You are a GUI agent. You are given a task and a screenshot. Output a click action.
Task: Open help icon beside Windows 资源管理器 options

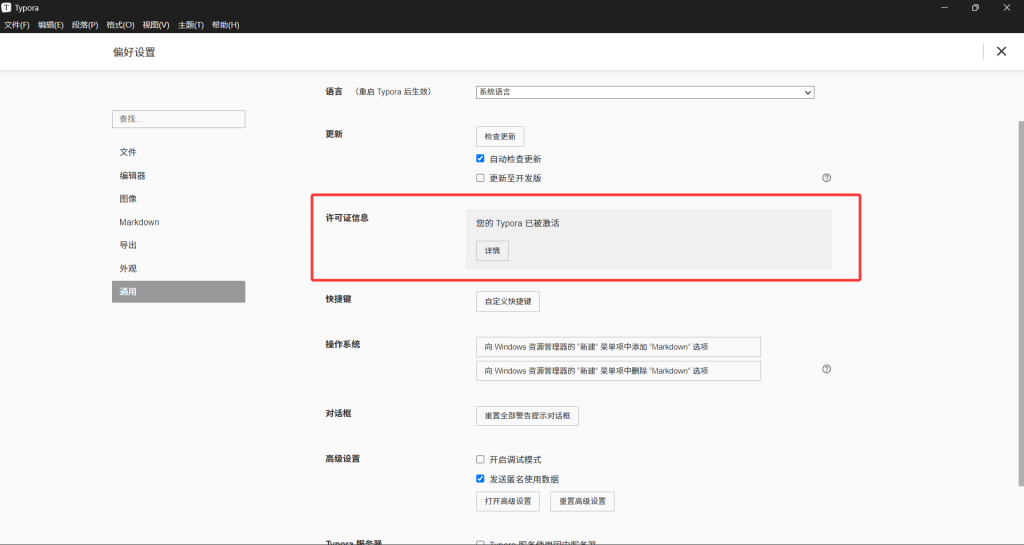(x=826, y=369)
